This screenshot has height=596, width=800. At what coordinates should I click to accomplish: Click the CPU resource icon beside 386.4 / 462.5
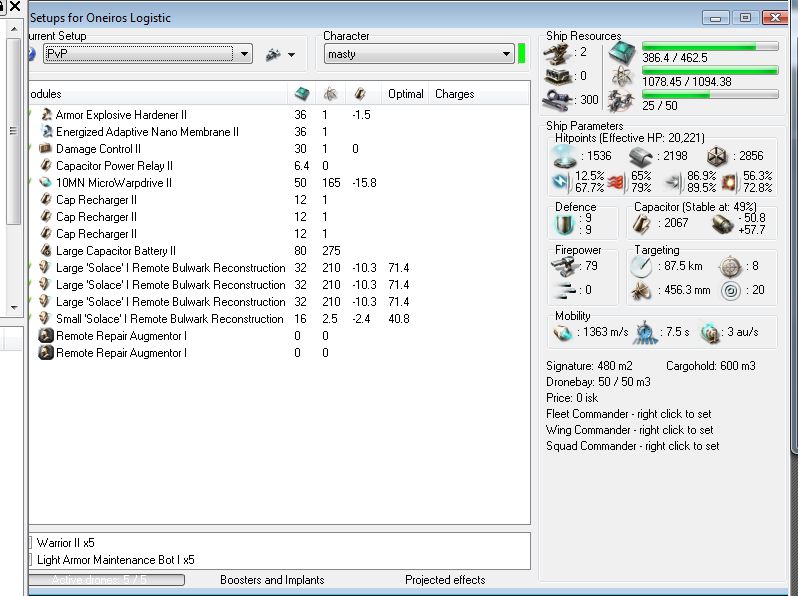[622, 53]
